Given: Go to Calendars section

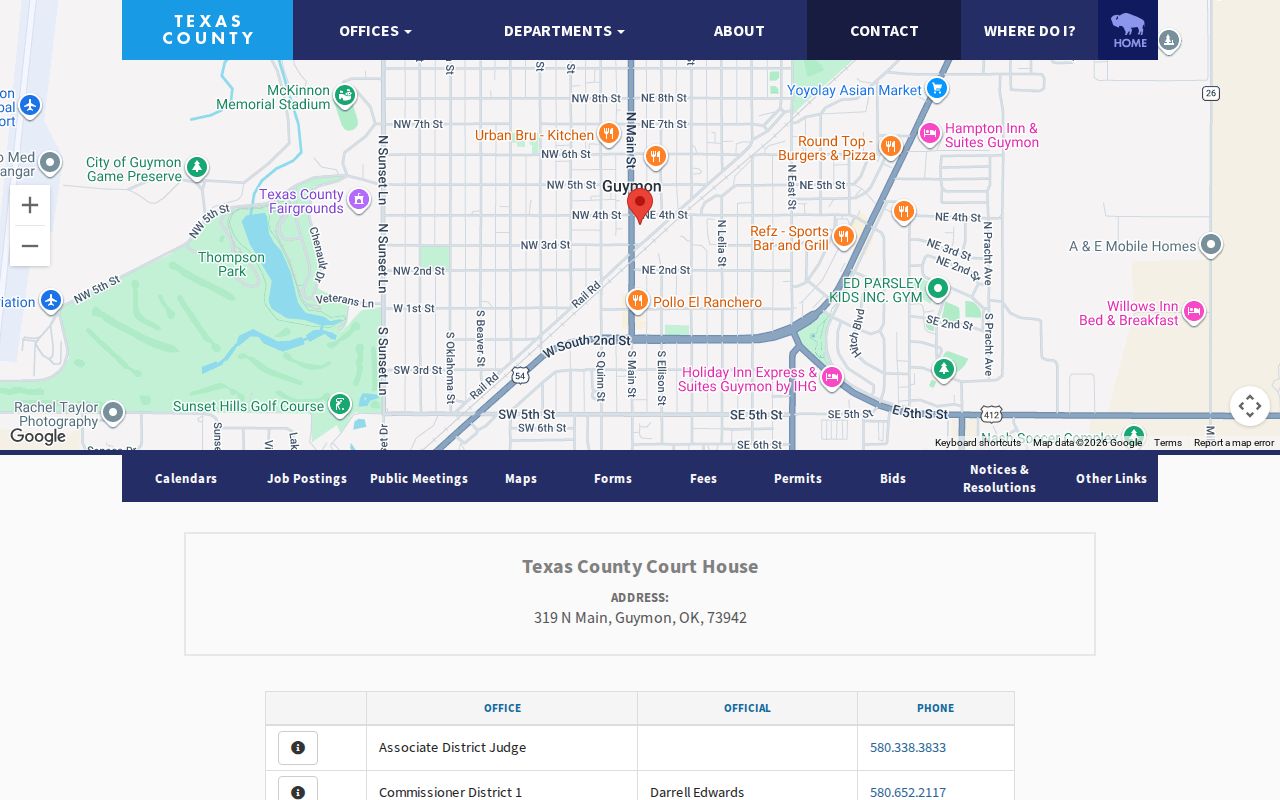Looking at the screenshot, I should 186,478.
